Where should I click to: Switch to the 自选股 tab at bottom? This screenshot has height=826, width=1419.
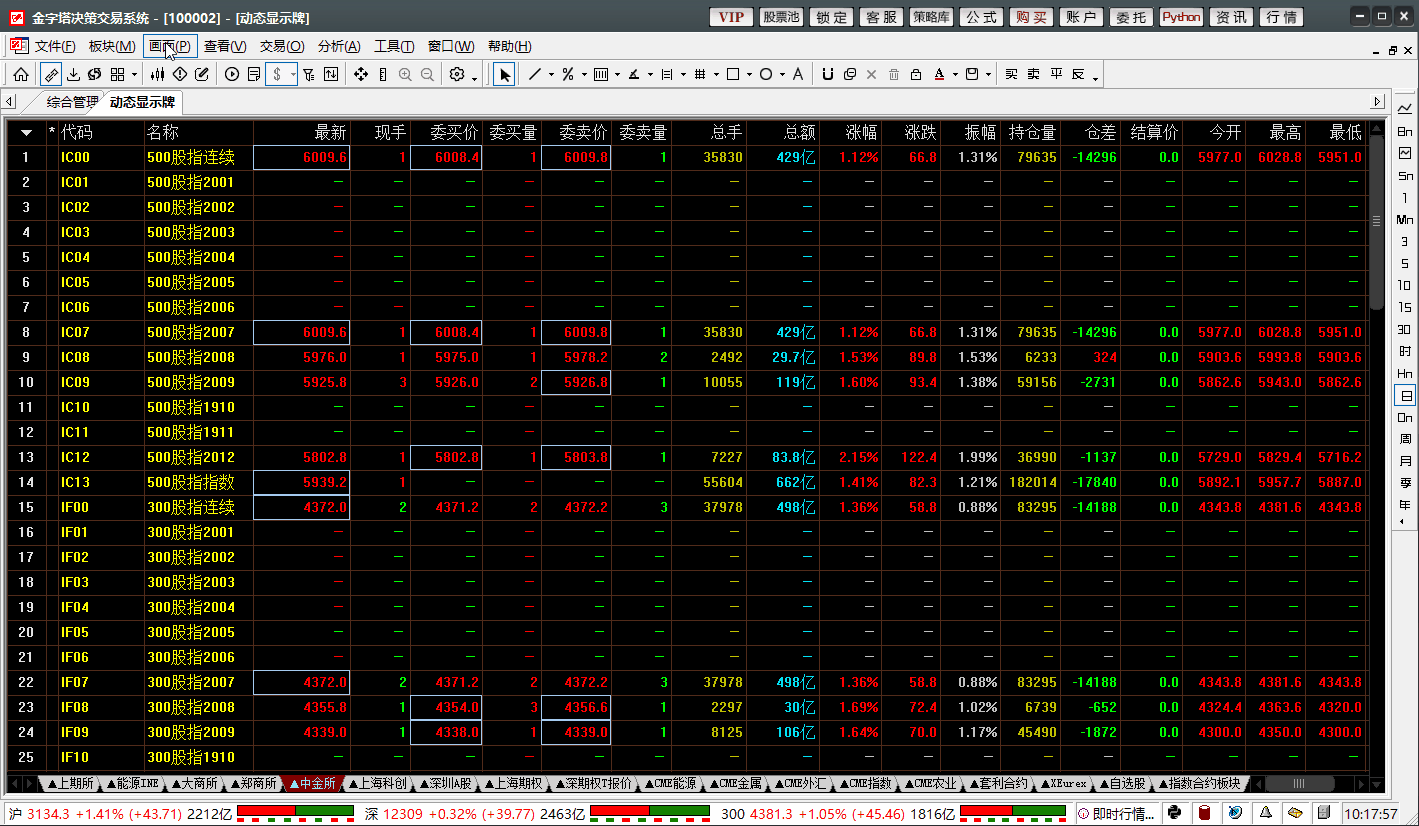[1125, 783]
